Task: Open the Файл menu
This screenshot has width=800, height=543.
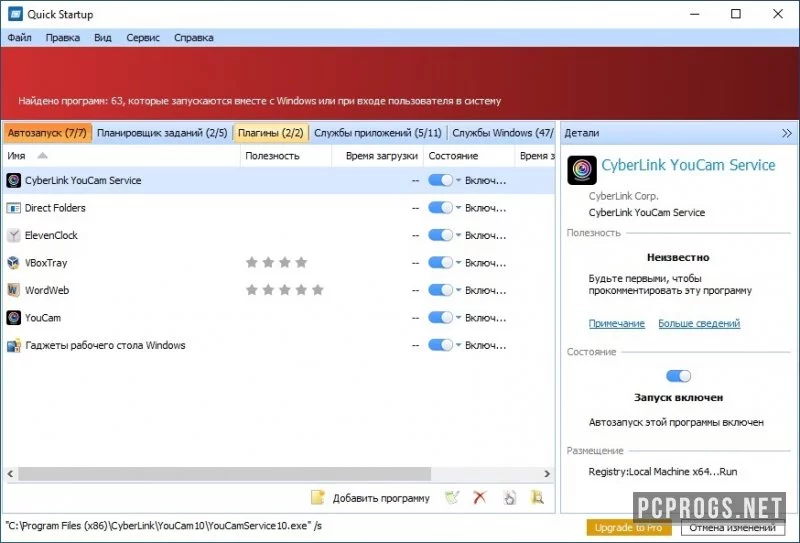Action: (19, 38)
